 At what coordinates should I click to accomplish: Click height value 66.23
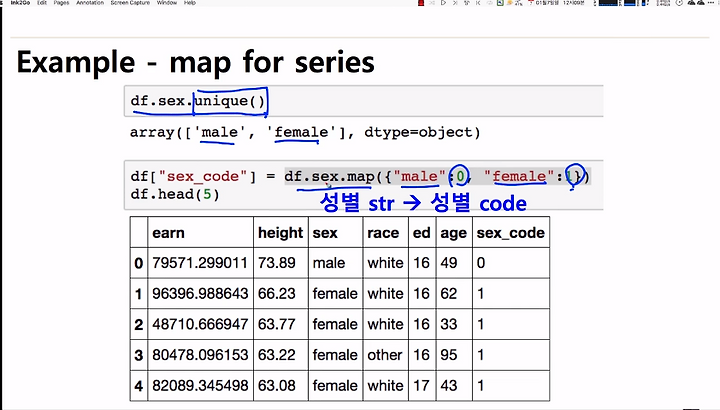coord(276,293)
